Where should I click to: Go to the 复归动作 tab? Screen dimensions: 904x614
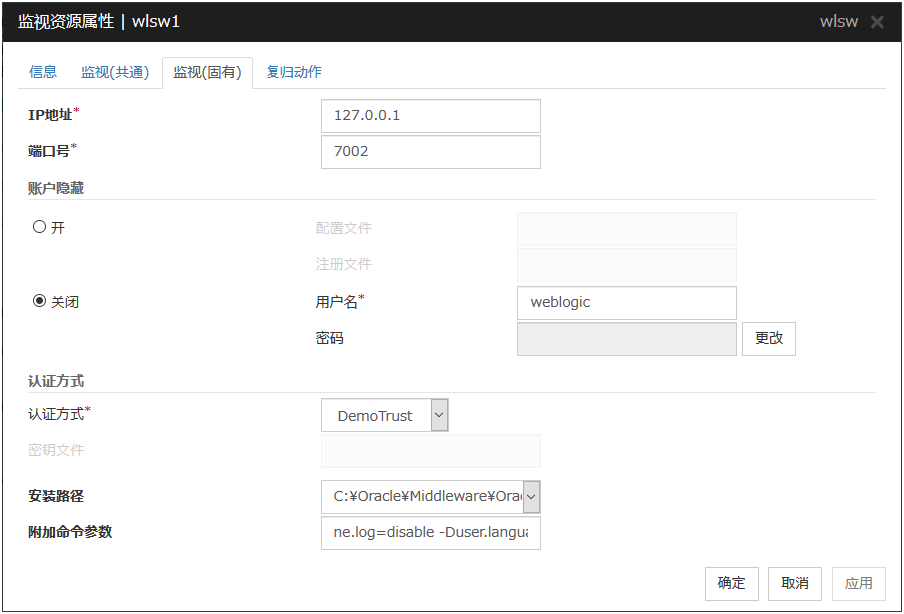pyautogui.click(x=294, y=72)
